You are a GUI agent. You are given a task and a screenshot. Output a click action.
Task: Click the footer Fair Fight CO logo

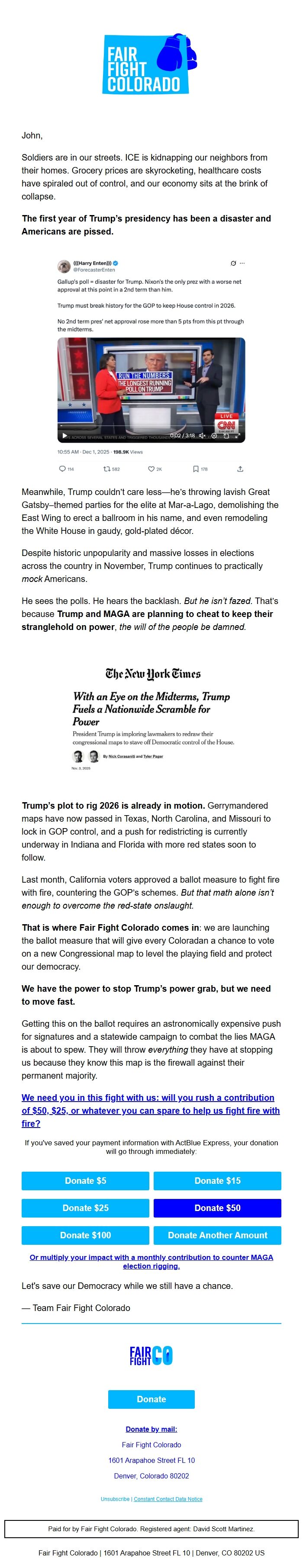click(x=151, y=1356)
